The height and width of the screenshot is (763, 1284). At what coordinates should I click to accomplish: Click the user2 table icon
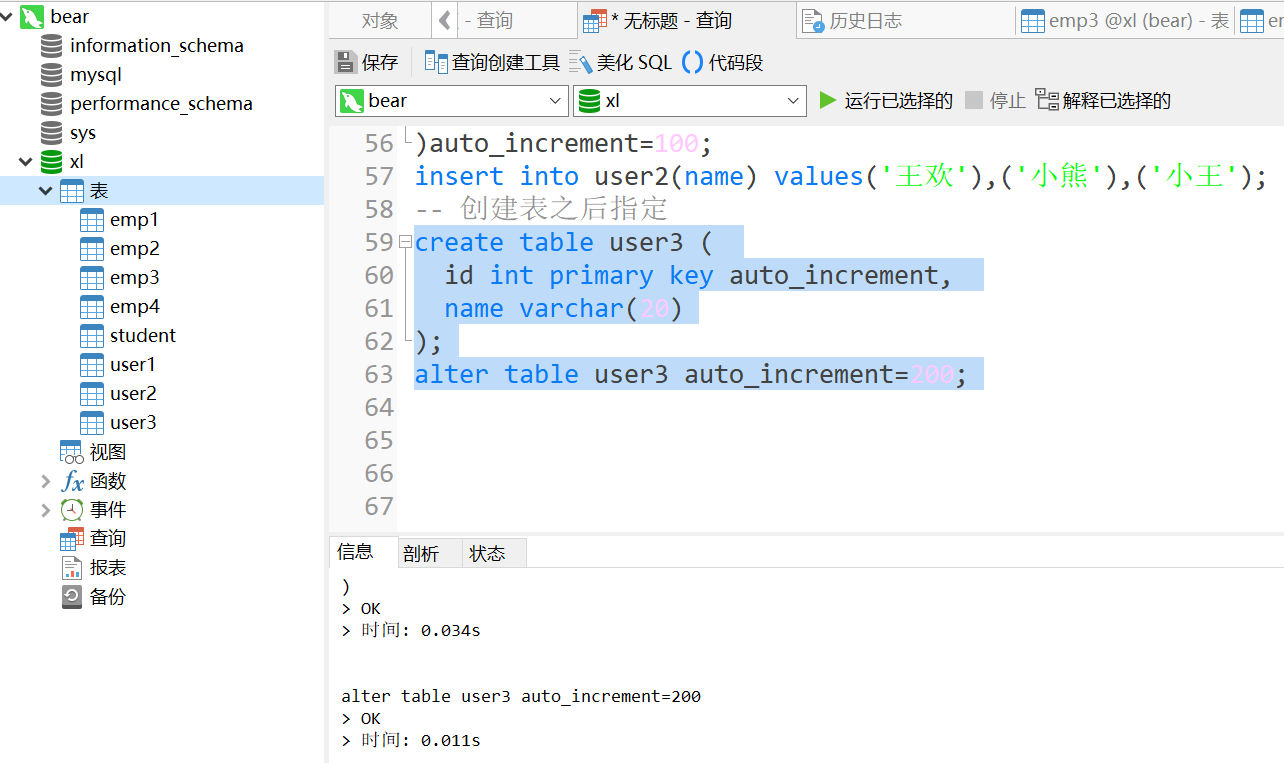tap(92, 394)
